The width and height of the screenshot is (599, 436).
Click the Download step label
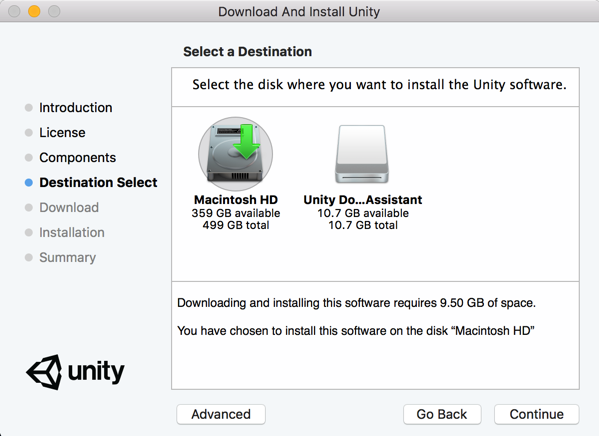tap(69, 207)
